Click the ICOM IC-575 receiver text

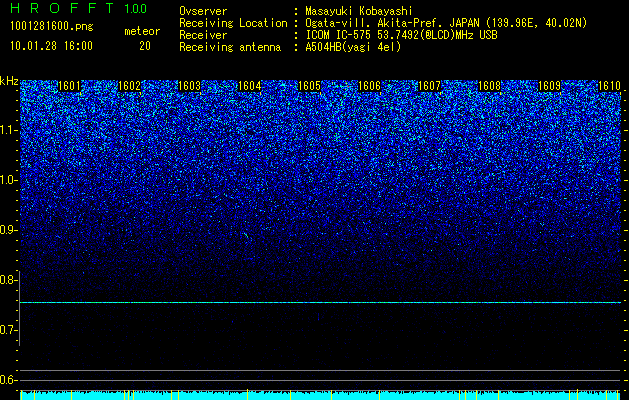(401, 35)
